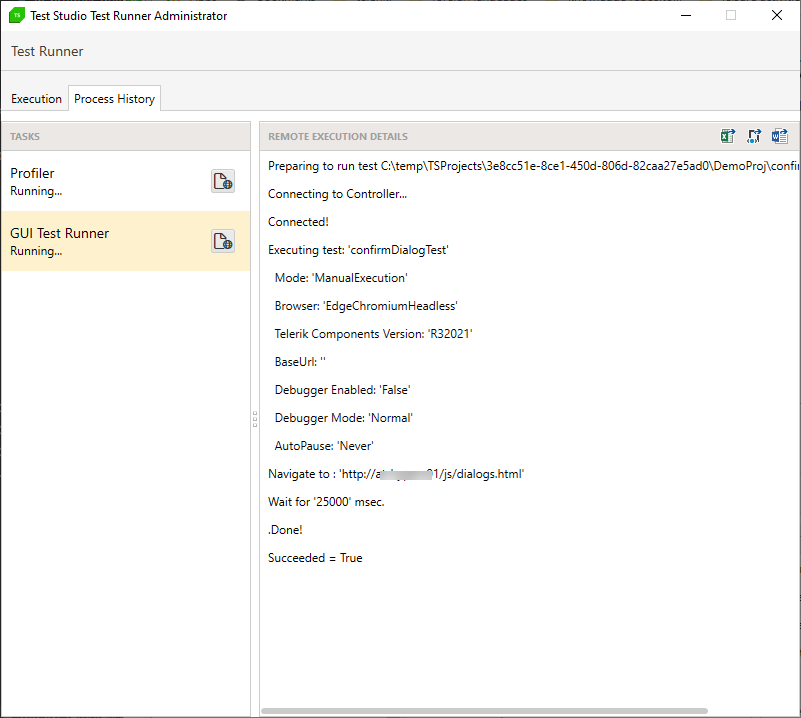Click the 'Navigate to' dialogs.html line

click(x=396, y=474)
